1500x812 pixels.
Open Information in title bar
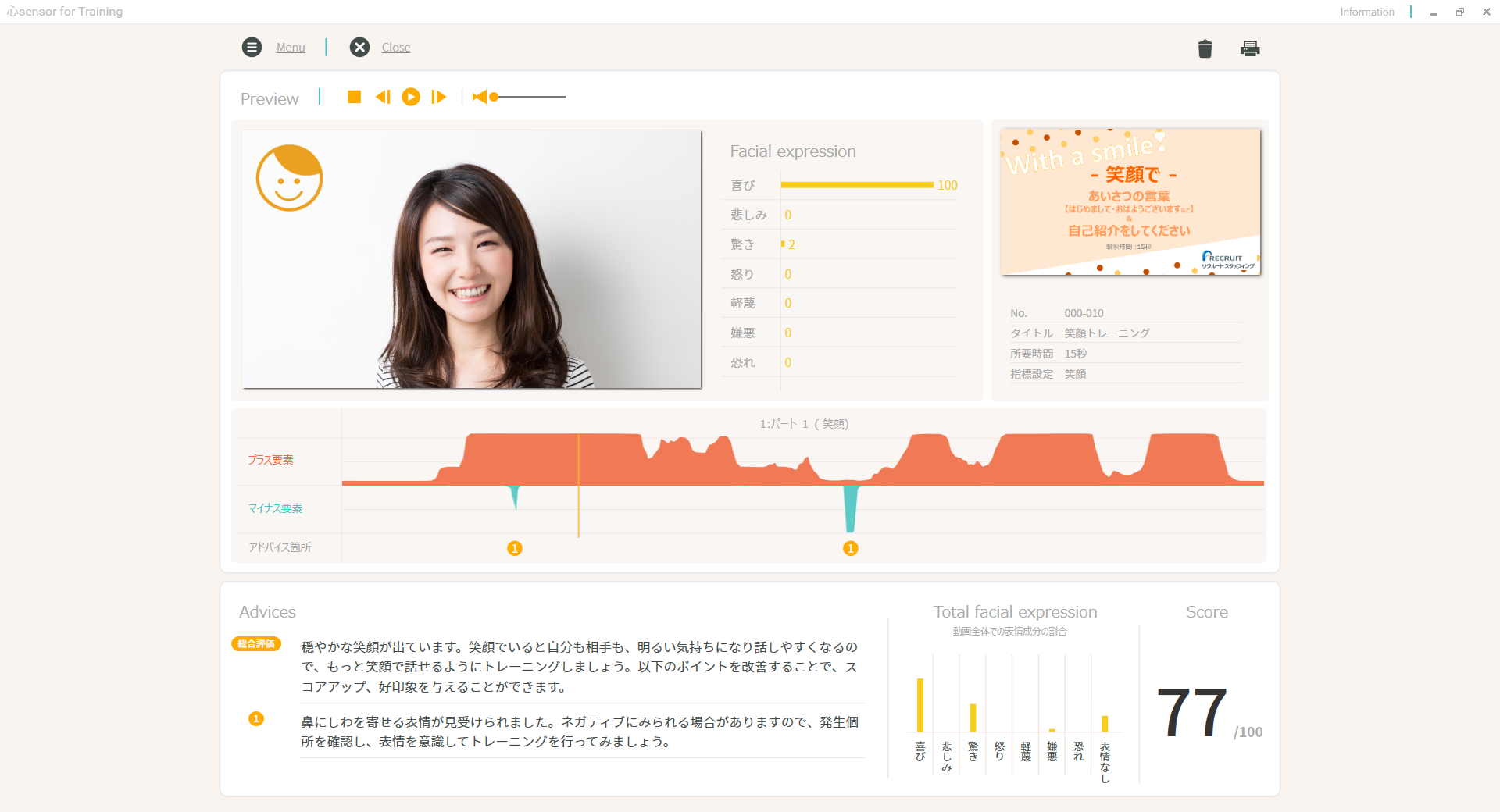(x=1366, y=12)
